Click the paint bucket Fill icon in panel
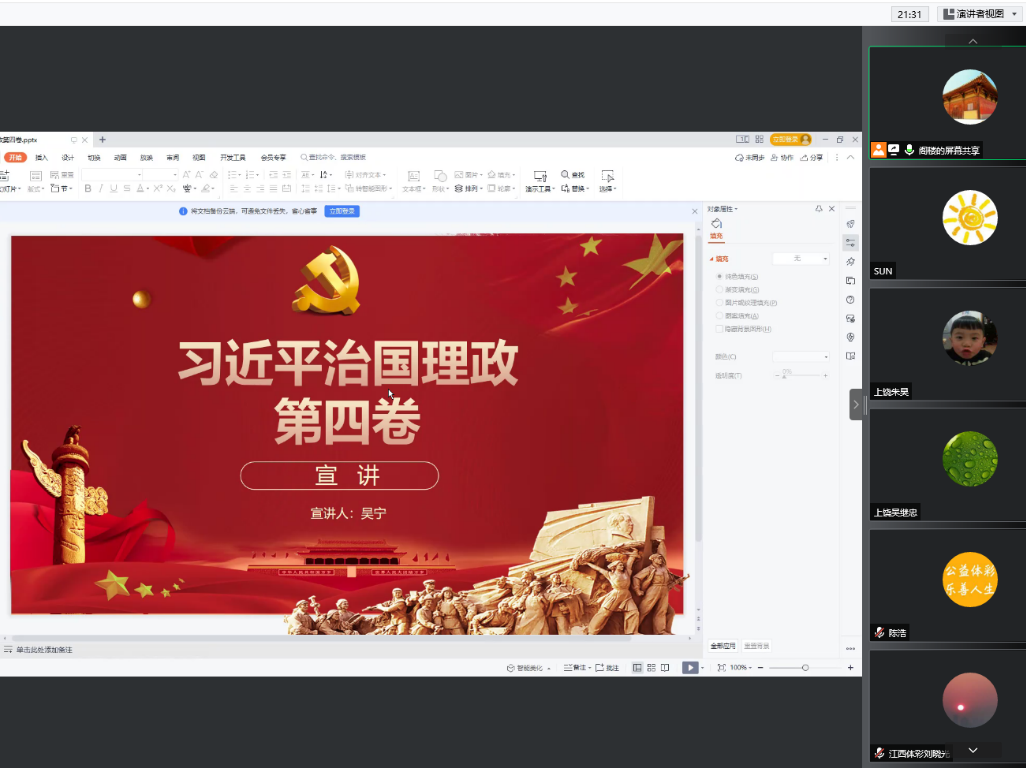This screenshot has height=768, width=1027. click(x=717, y=224)
